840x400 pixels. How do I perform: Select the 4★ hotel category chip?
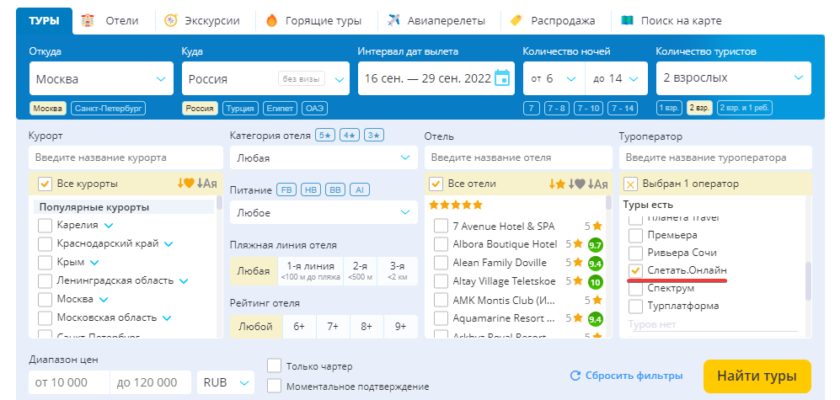click(349, 135)
